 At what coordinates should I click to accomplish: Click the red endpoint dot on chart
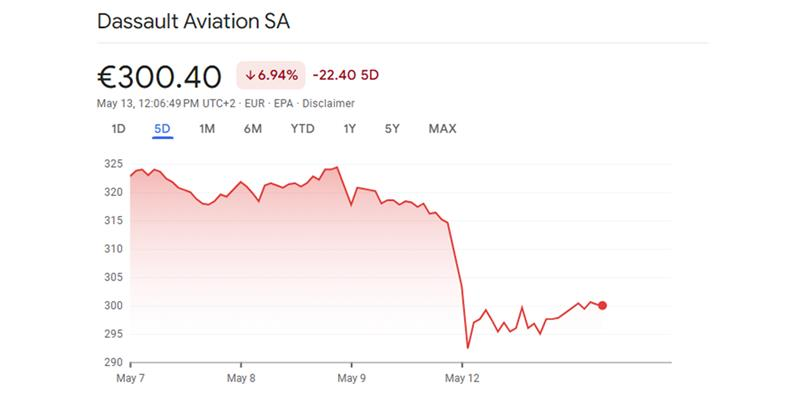[x=602, y=305]
